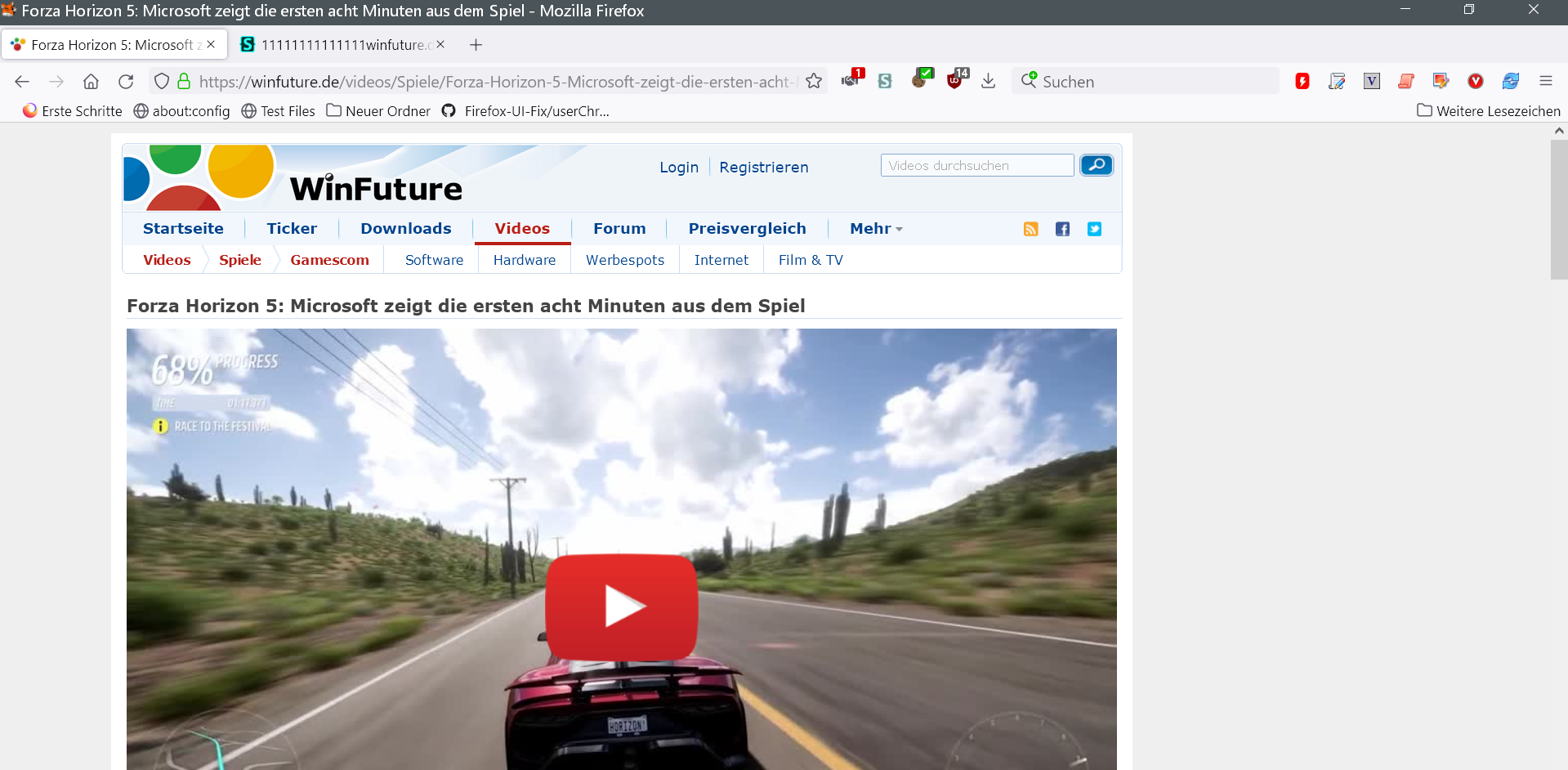Focus the Videos durchsuchen search field
Image resolution: width=1568 pixels, height=770 pixels.
(977, 165)
